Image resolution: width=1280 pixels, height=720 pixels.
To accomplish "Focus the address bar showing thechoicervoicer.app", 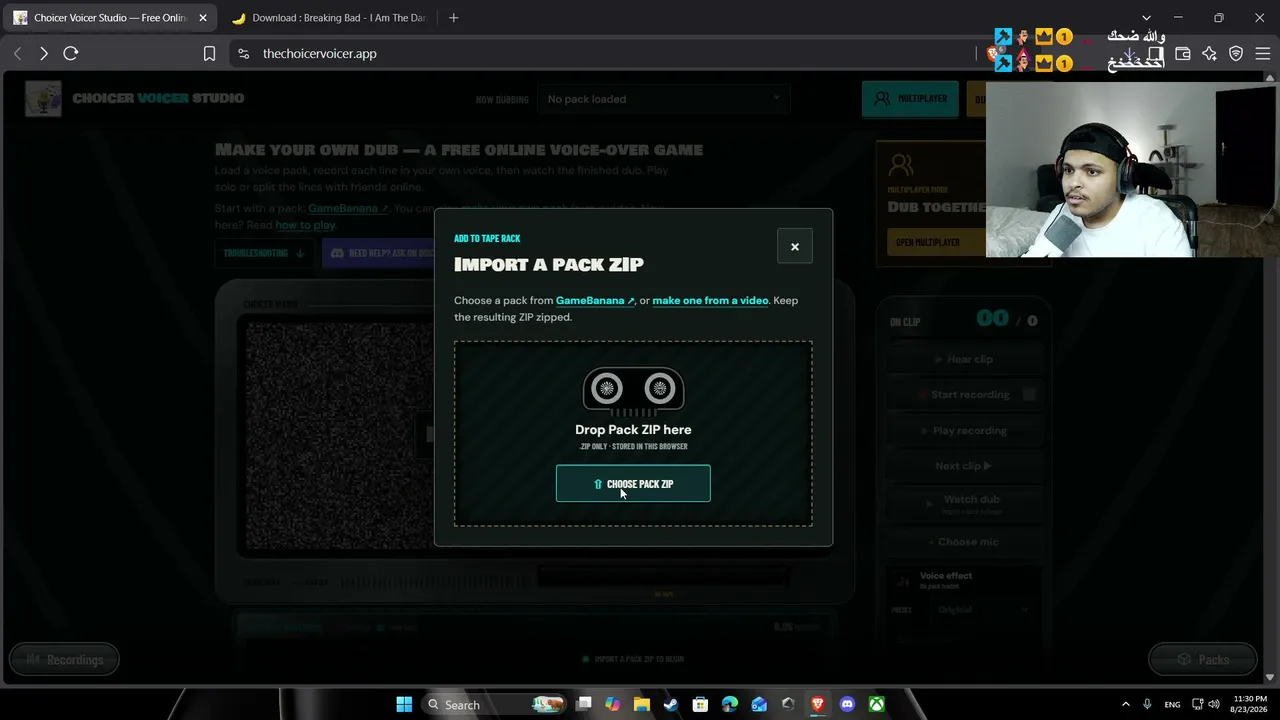I will (600, 54).
